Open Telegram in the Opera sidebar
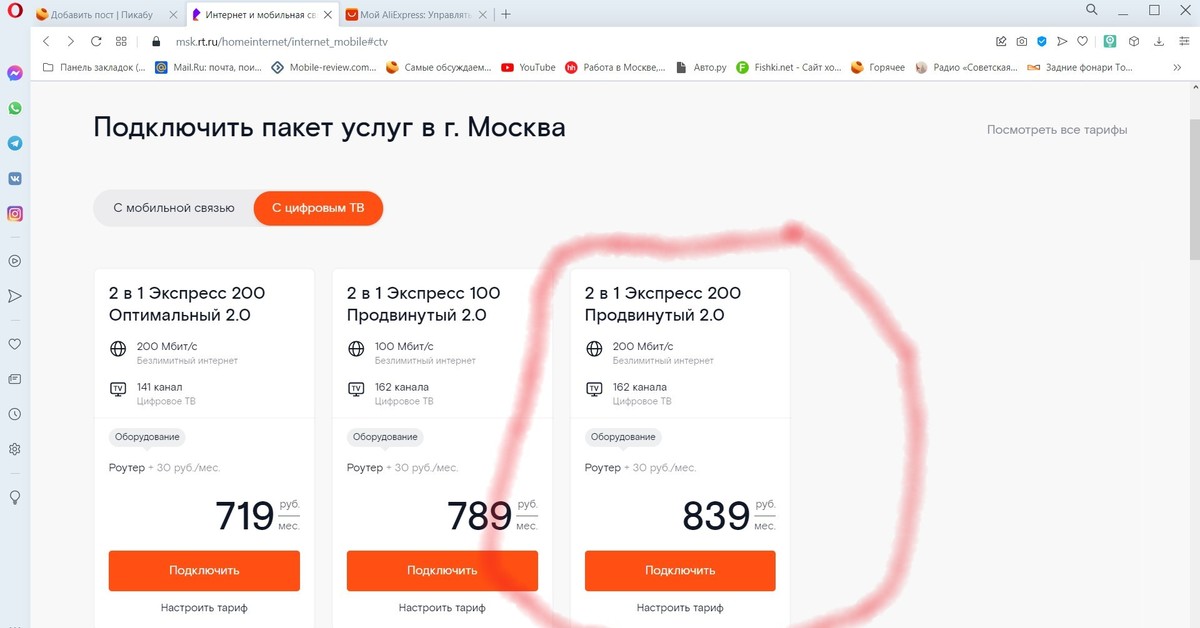The width and height of the screenshot is (1200, 628). coord(15,143)
